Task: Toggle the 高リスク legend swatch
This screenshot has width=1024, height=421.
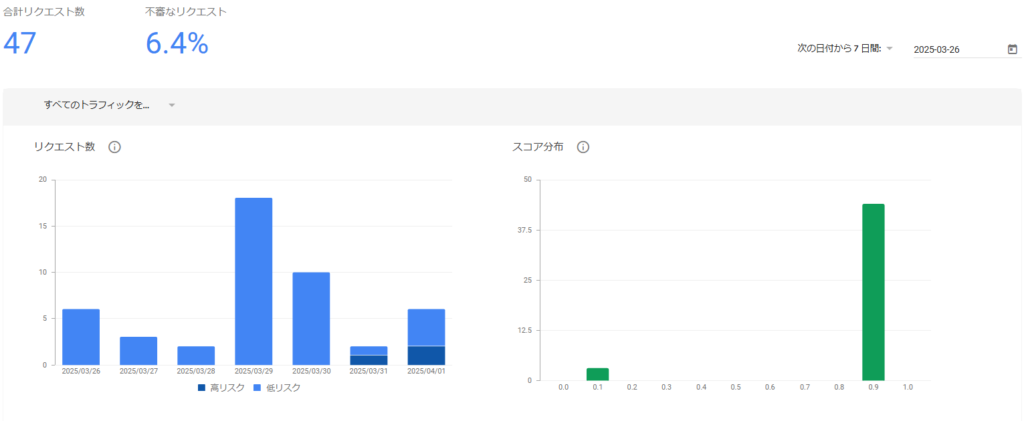Action: point(201,388)
